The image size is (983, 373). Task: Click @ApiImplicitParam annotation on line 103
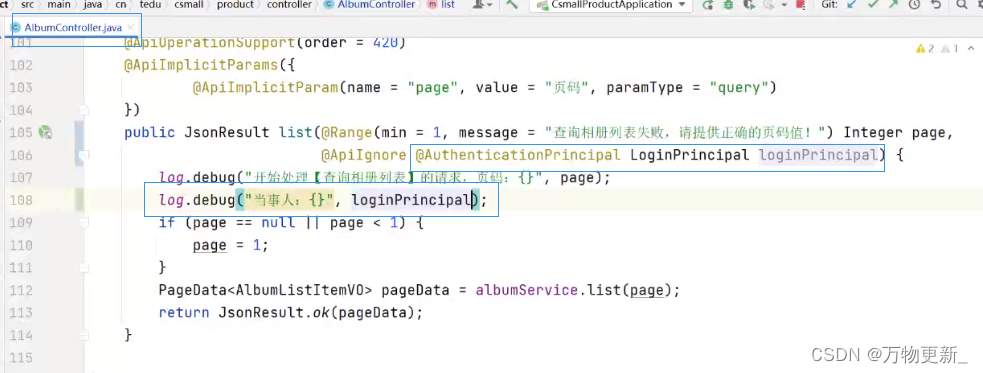pyautogui.click(x=265, y=88)
